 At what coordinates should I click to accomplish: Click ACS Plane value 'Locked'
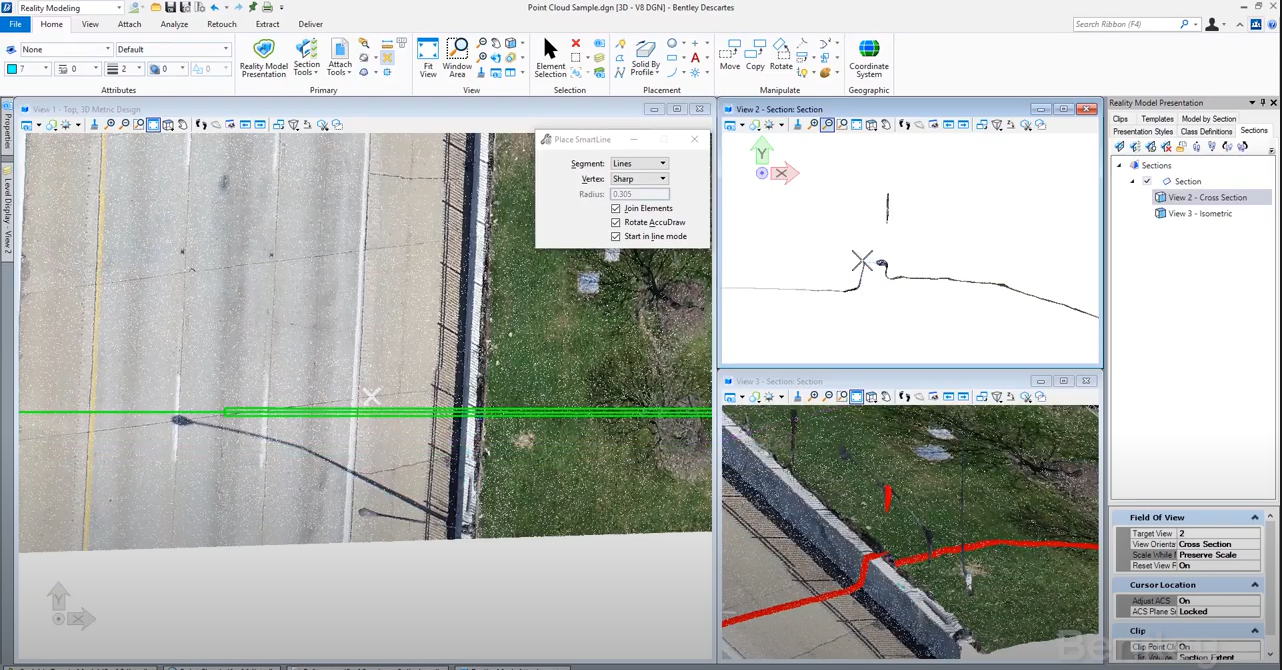(x=1218, y=611)
